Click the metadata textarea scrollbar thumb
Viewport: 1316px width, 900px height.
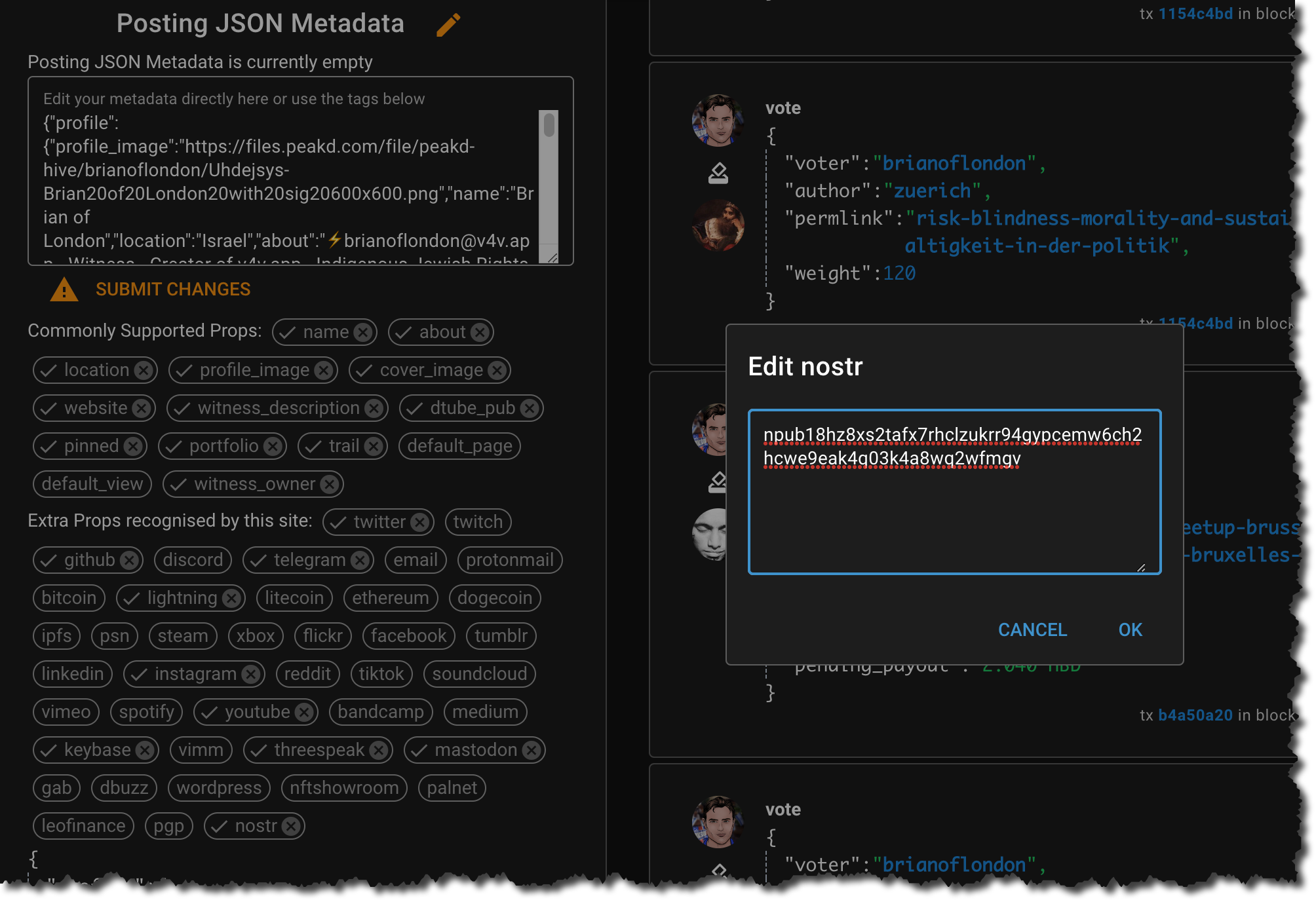tap(549, 125)
